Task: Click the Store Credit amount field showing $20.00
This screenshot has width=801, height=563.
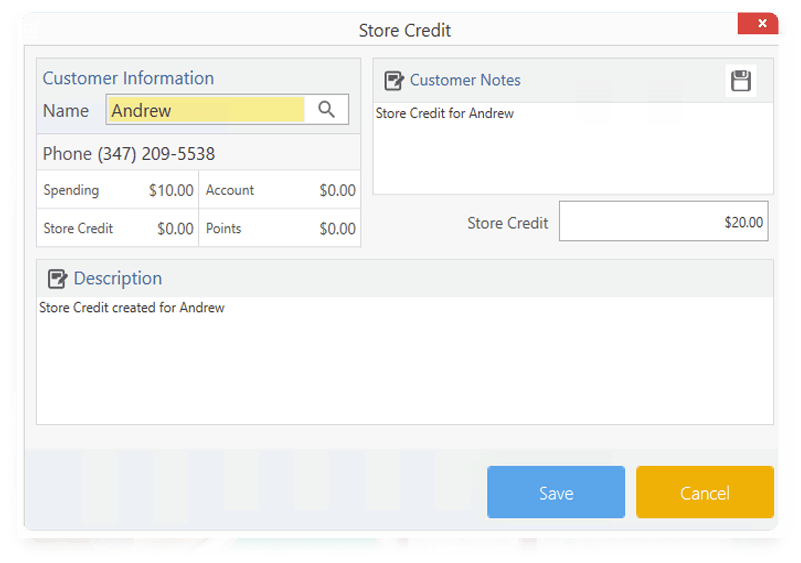Action: [664, 221]
